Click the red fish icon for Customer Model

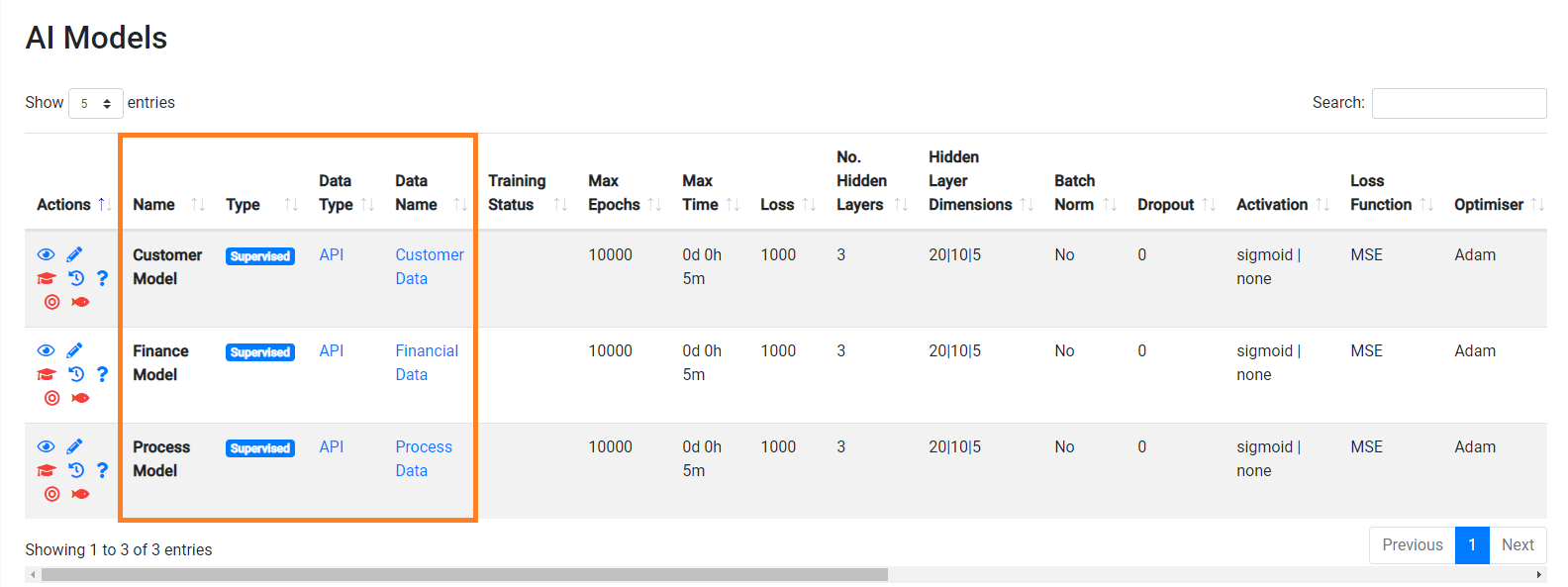(81, 302)
